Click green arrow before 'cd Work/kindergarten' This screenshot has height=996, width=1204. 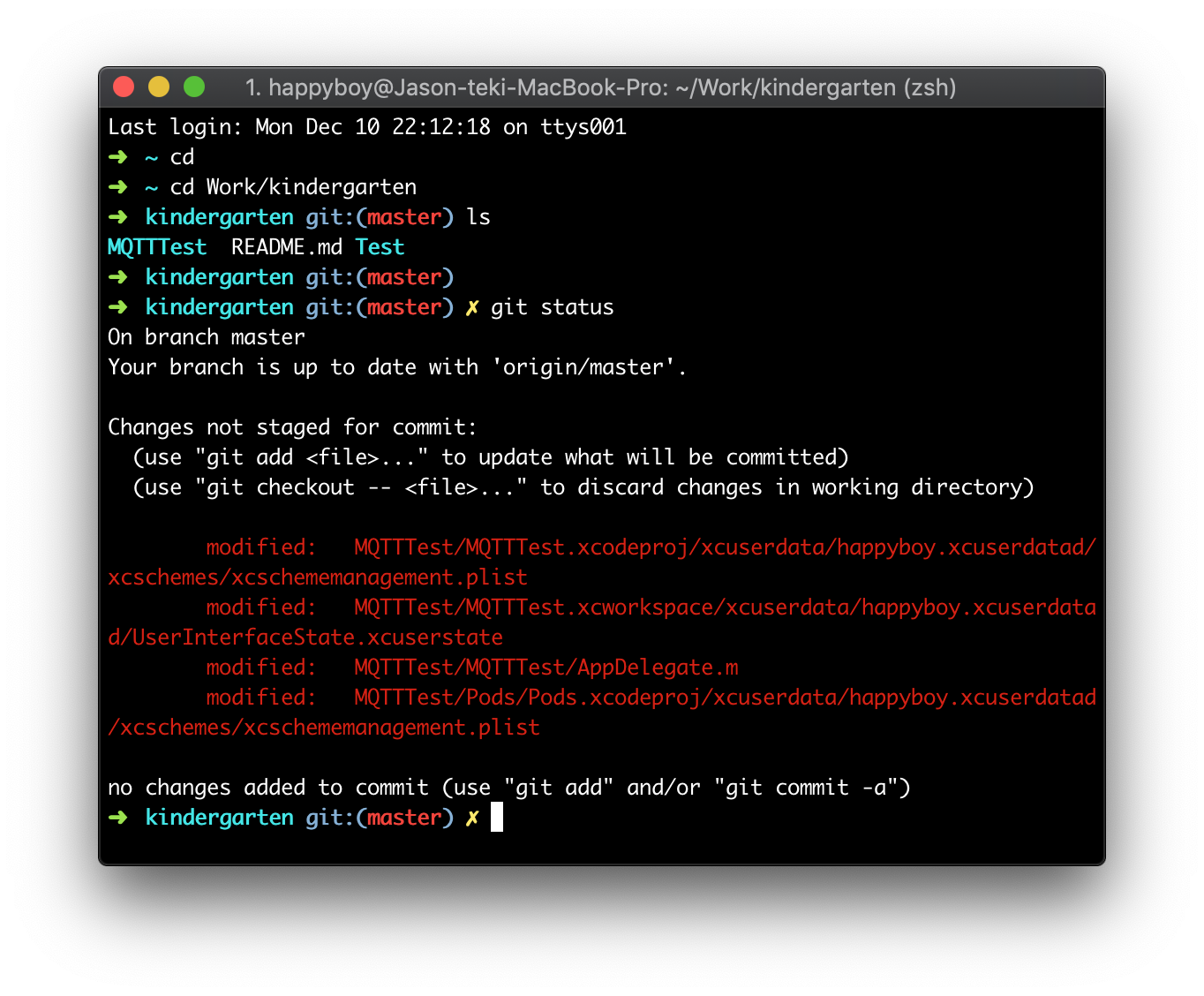117,187
